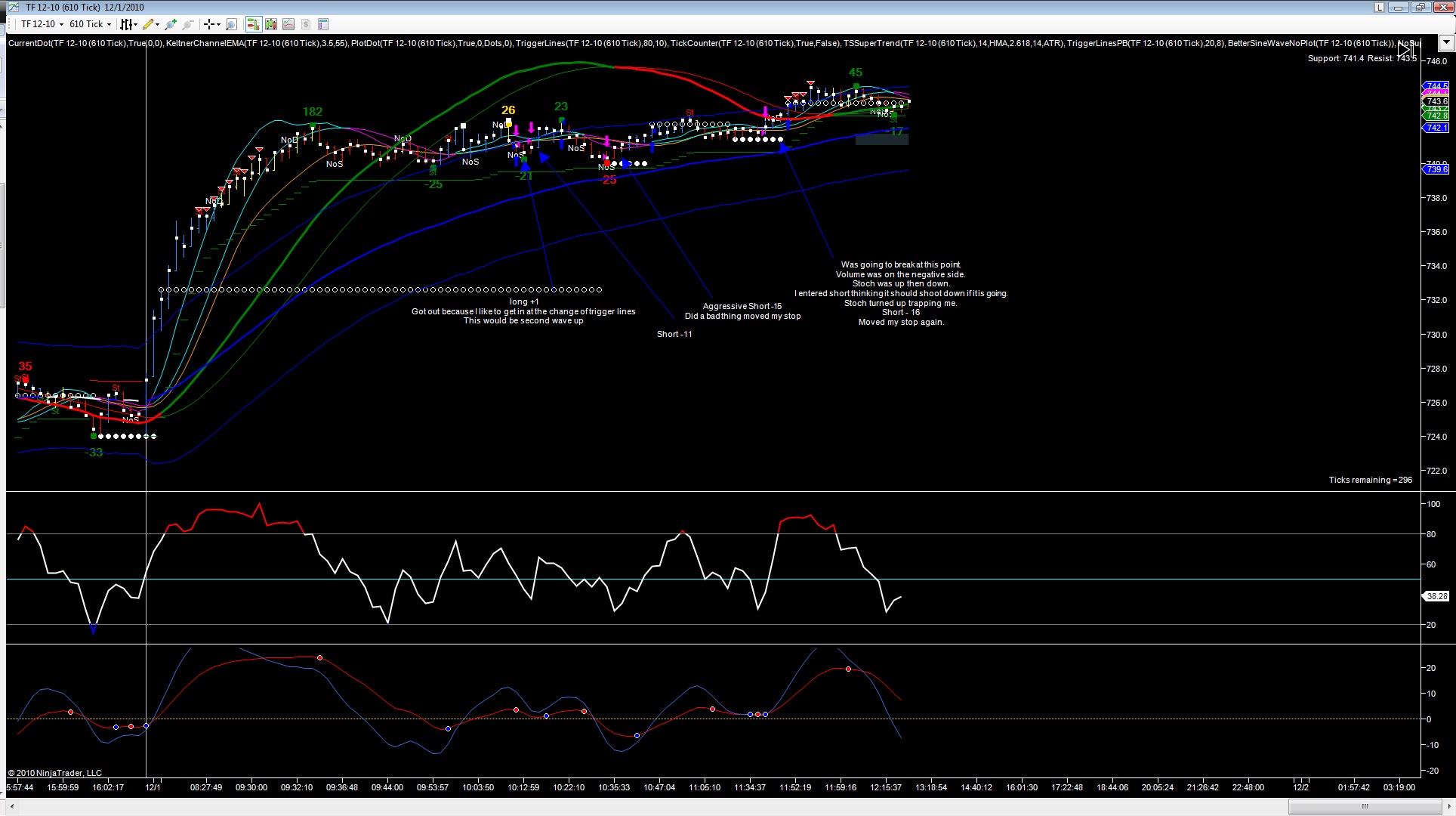1456x816 pixels.
Task: Click the '© 2010 NinjaTrader, LLC' text
Action: (55, 773)
